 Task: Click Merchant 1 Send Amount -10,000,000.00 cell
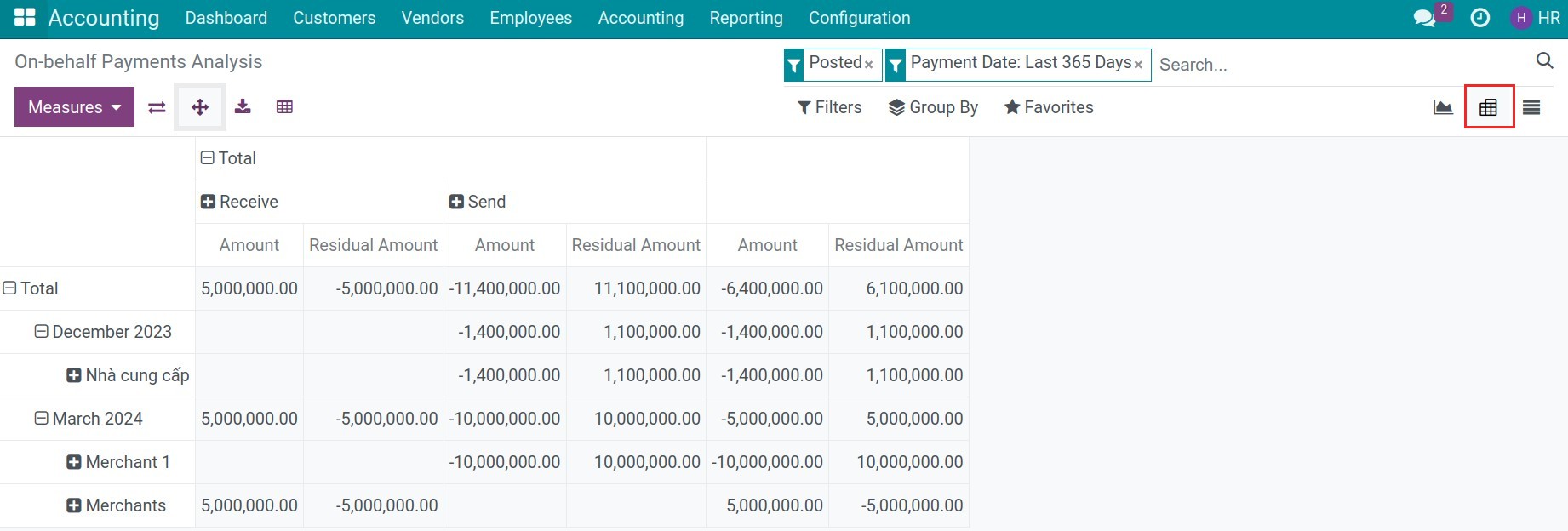[x=505, y=462]
